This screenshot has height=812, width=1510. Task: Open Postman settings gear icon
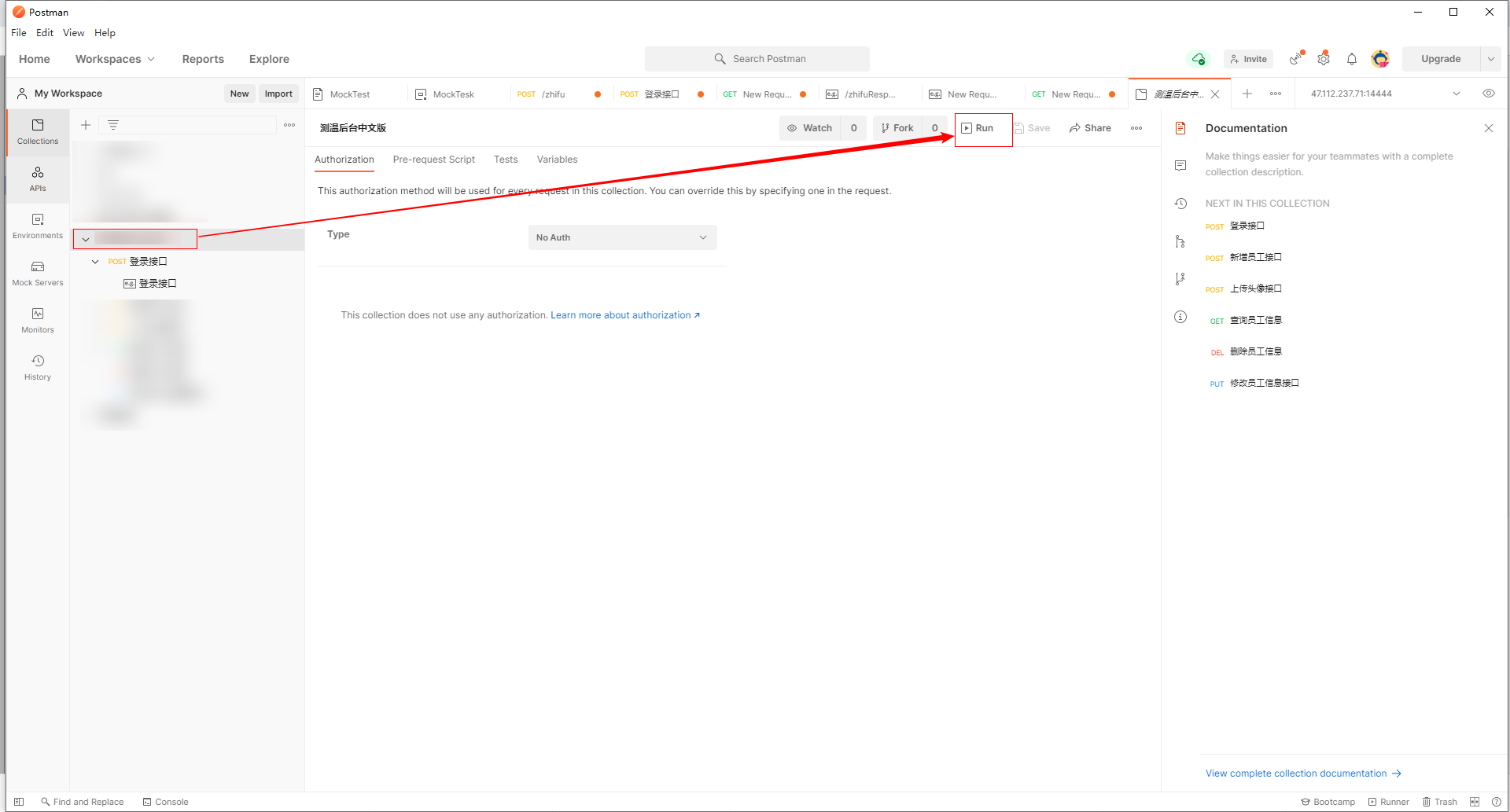point(1324,59)
